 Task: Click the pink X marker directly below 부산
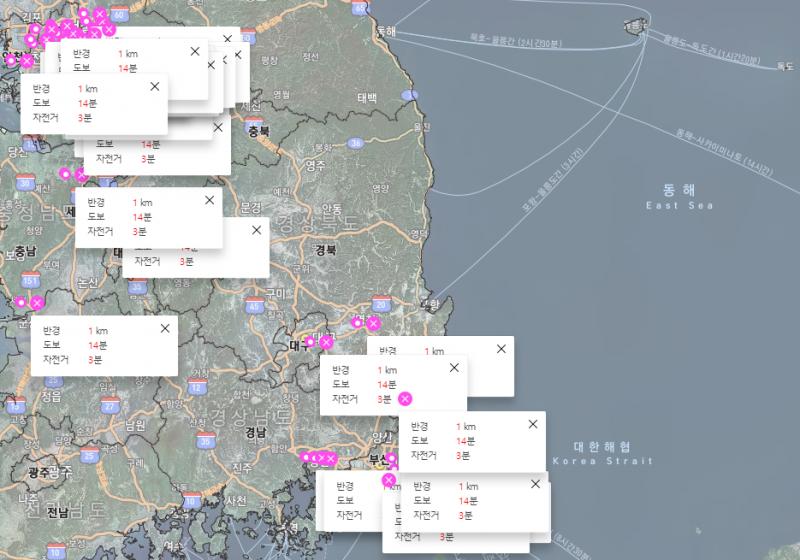(388, 480)
